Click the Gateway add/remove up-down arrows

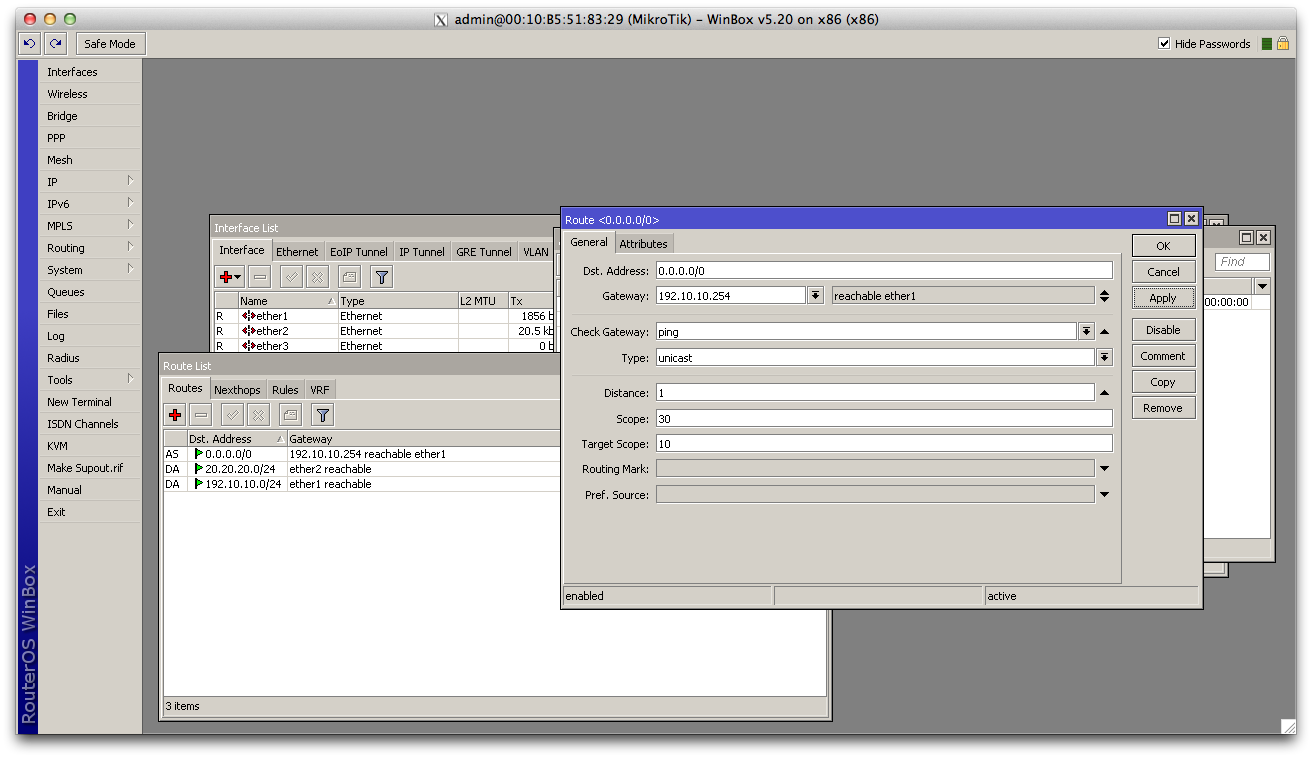pyautogui.click(x=1104, y=295)
